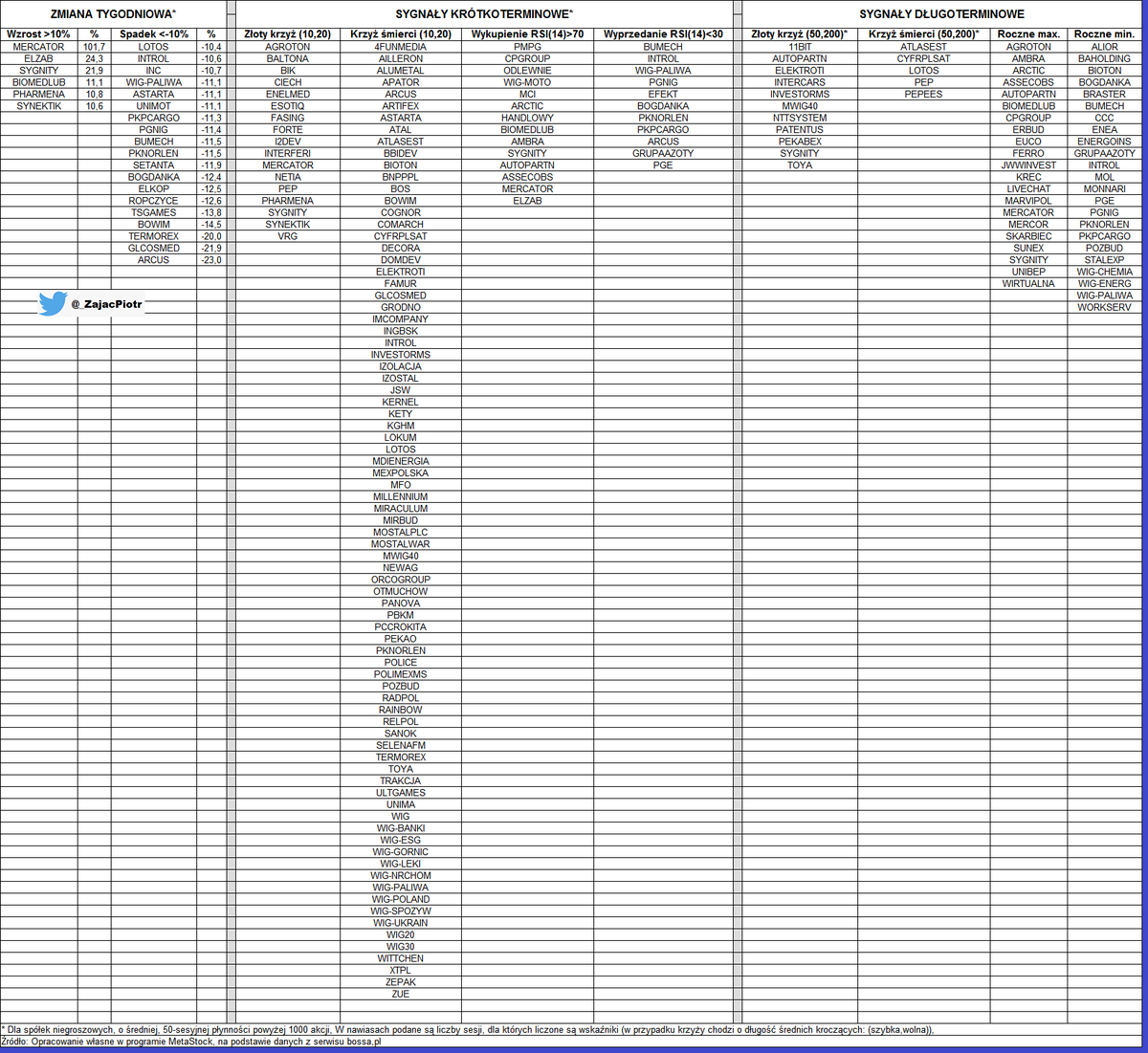Click the ALIOR cell
The width and height of the screenshot is (1148, 1053).
pos(1104,47)
